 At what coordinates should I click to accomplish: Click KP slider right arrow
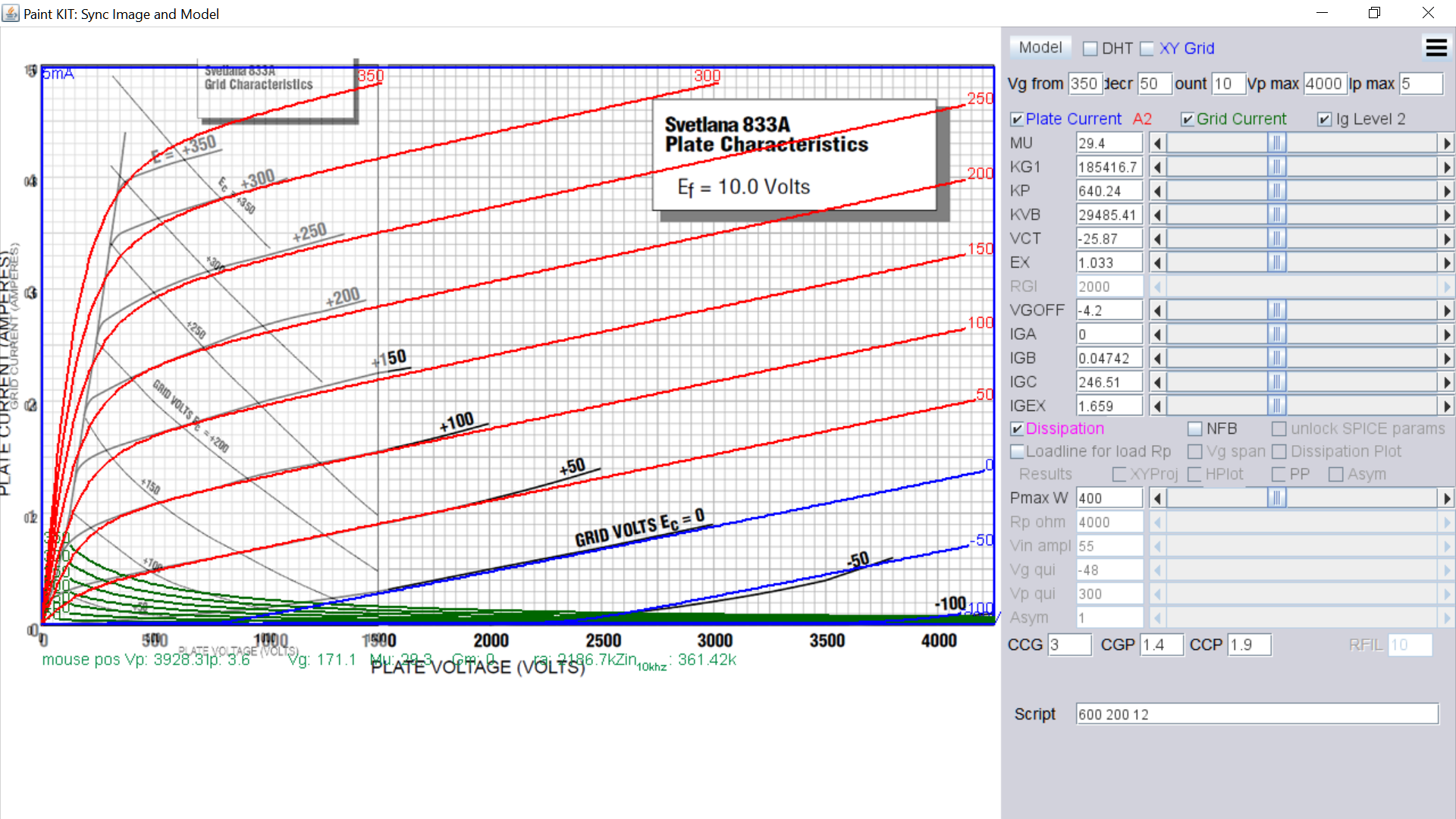[1446, 191]
